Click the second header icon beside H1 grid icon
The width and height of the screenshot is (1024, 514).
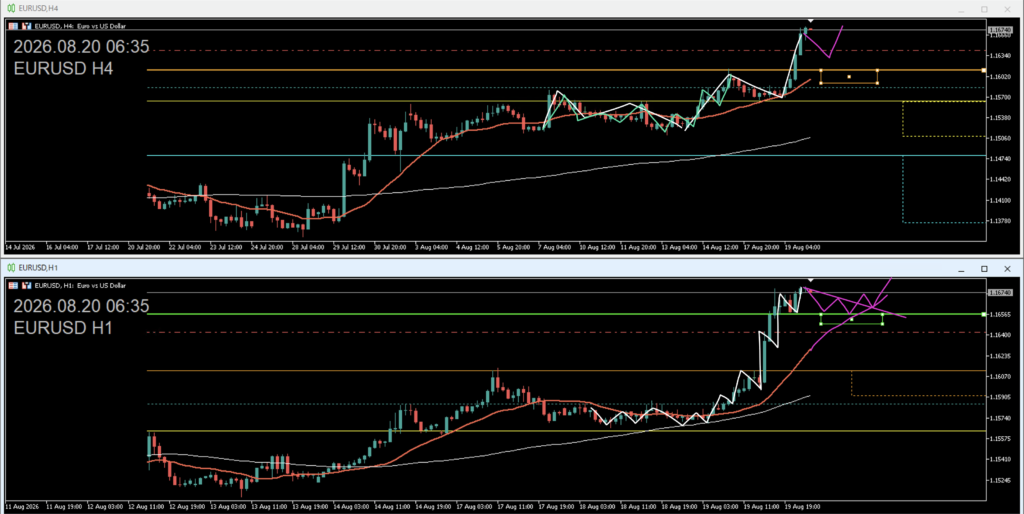click(x=27, y=285)
